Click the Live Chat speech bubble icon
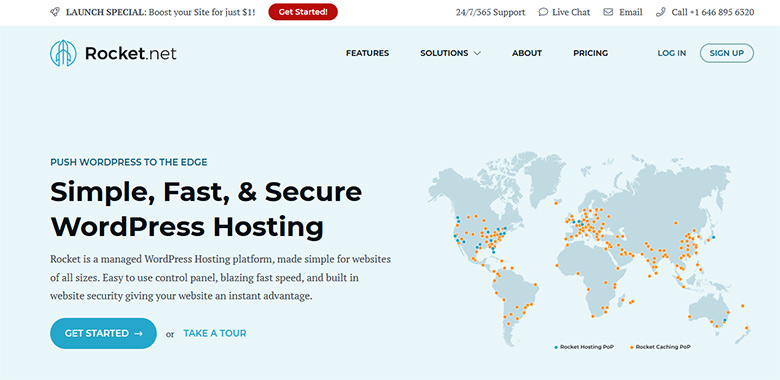Screen dimensions: 780x380 pos(543,12)
